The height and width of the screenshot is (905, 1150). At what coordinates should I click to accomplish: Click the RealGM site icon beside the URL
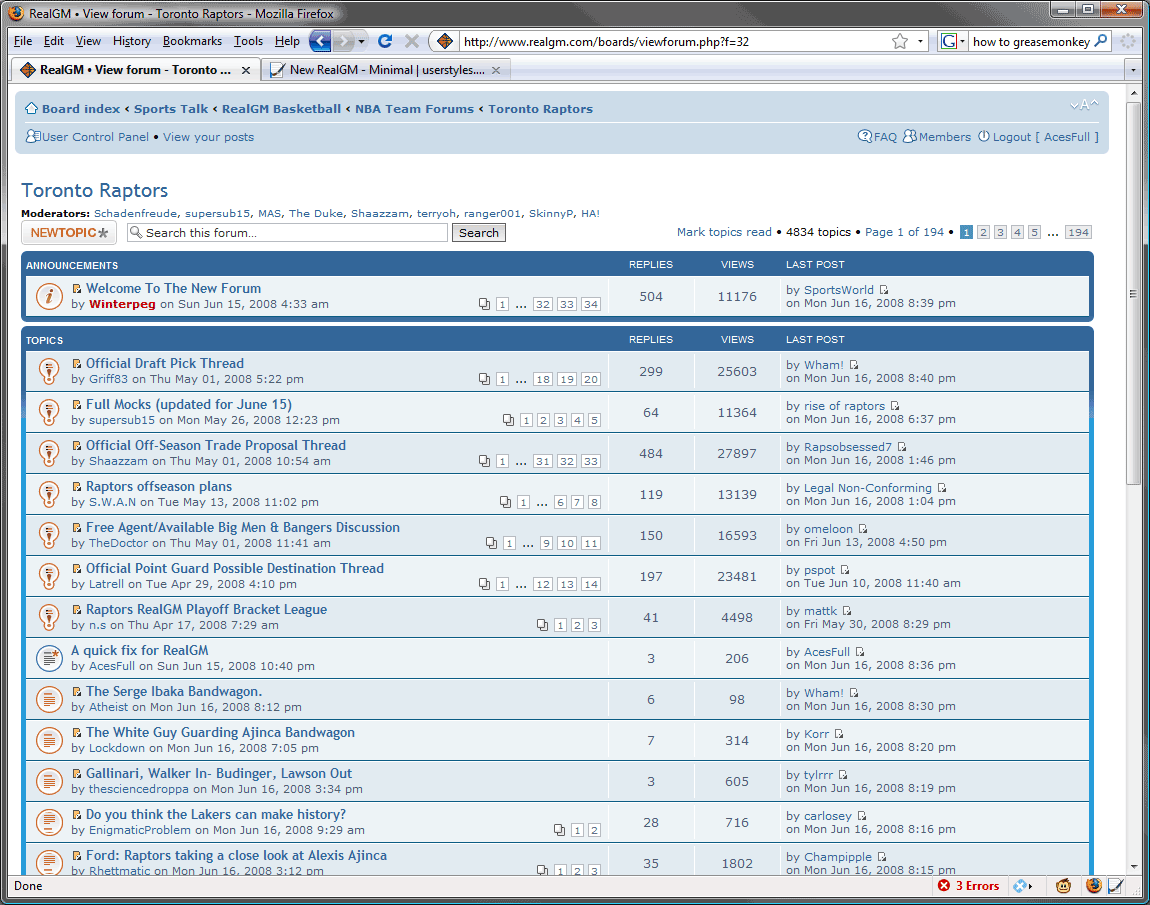(444, 41)
